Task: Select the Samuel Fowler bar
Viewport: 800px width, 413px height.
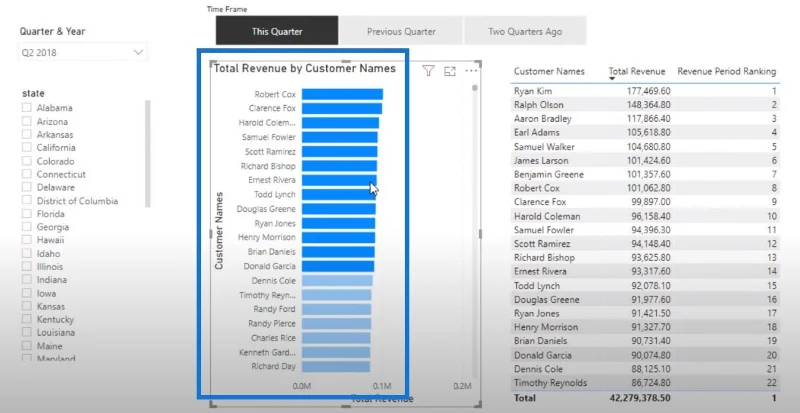Action: (x=340, y=137)
